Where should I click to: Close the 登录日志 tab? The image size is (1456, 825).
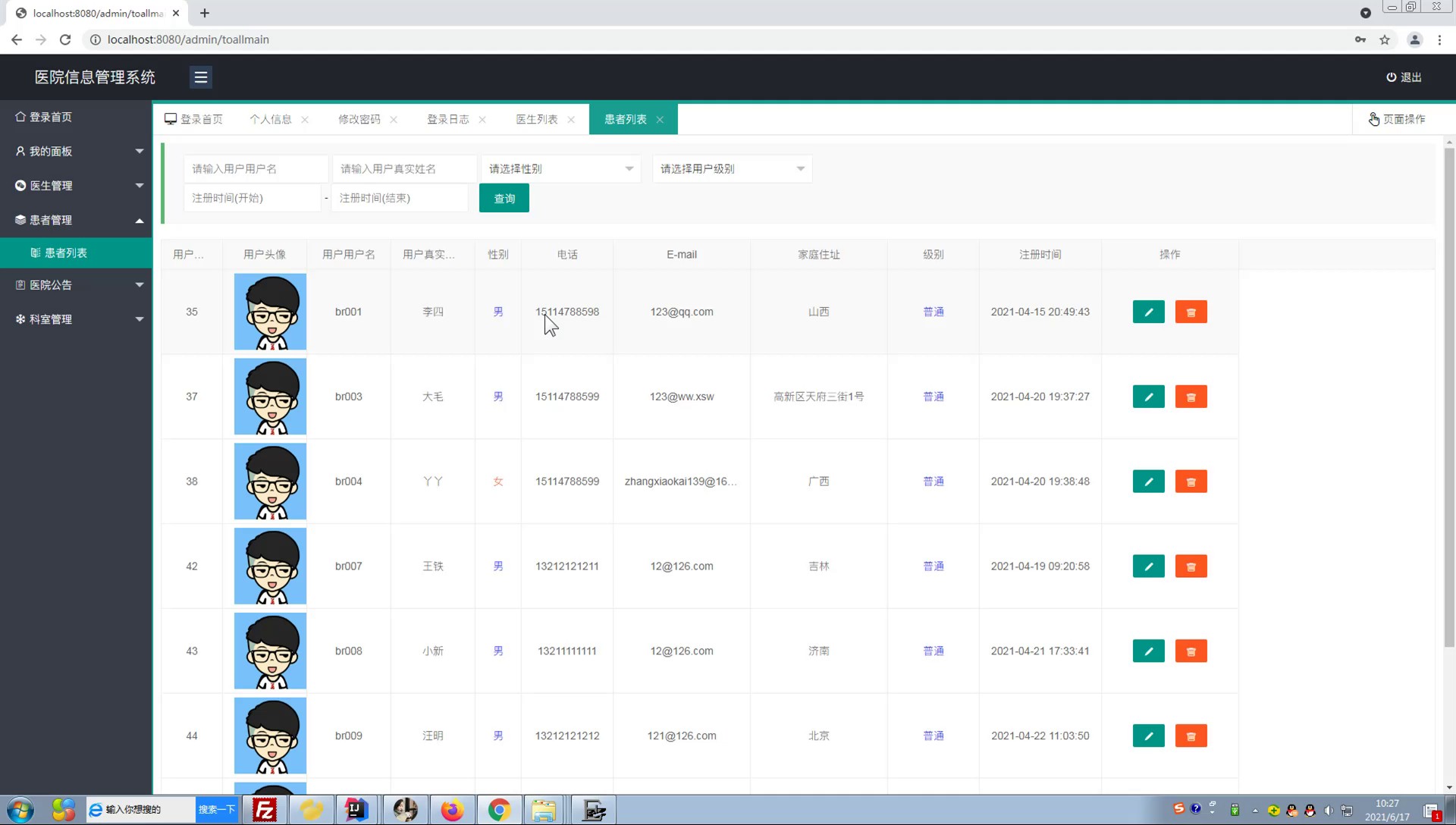[482, 120]
